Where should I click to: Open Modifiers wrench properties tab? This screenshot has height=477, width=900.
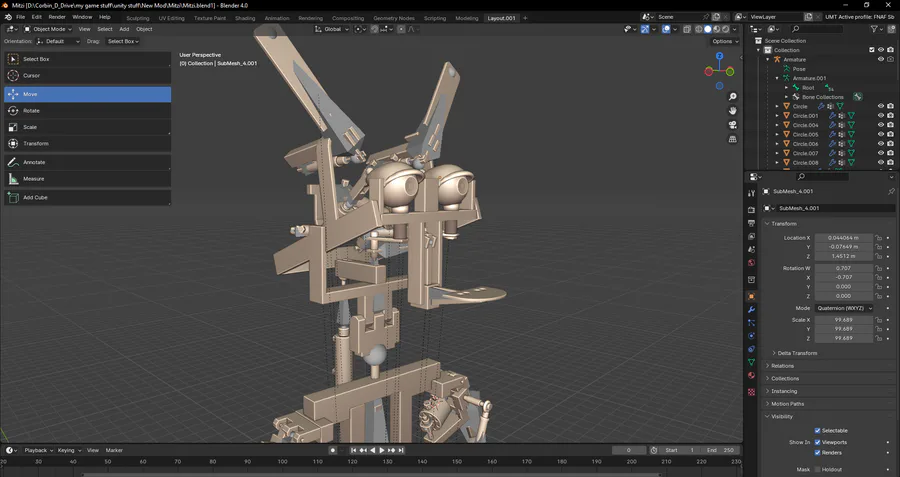click(x=751, y=310)
